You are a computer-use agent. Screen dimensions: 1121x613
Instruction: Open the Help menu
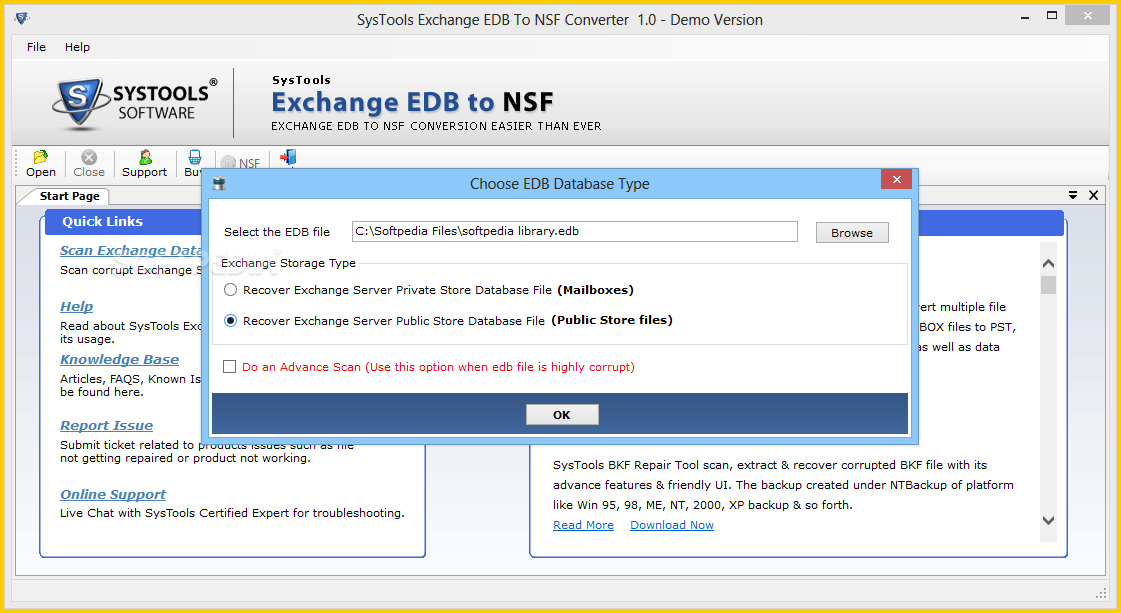pyautogui.click(x=77, y=46)
